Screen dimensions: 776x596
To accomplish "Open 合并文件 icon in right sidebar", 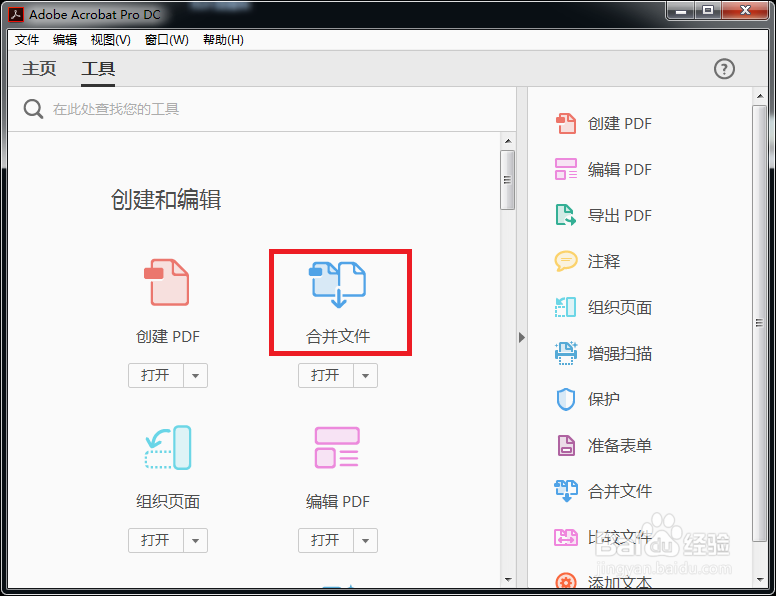I will [x=566, y=491].
